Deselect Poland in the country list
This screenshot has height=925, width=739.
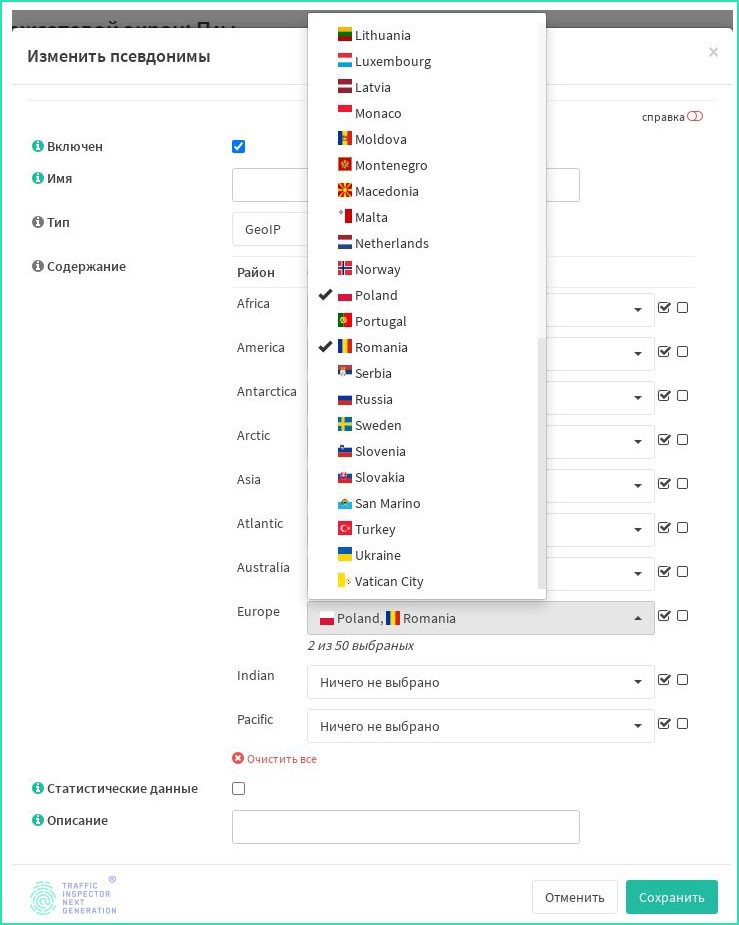pyautogui.click(x=423, y=295)
